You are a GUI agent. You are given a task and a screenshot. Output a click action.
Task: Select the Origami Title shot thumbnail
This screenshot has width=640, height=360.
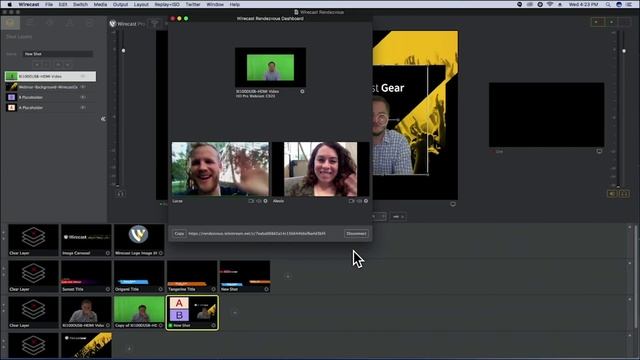point(139,276)
